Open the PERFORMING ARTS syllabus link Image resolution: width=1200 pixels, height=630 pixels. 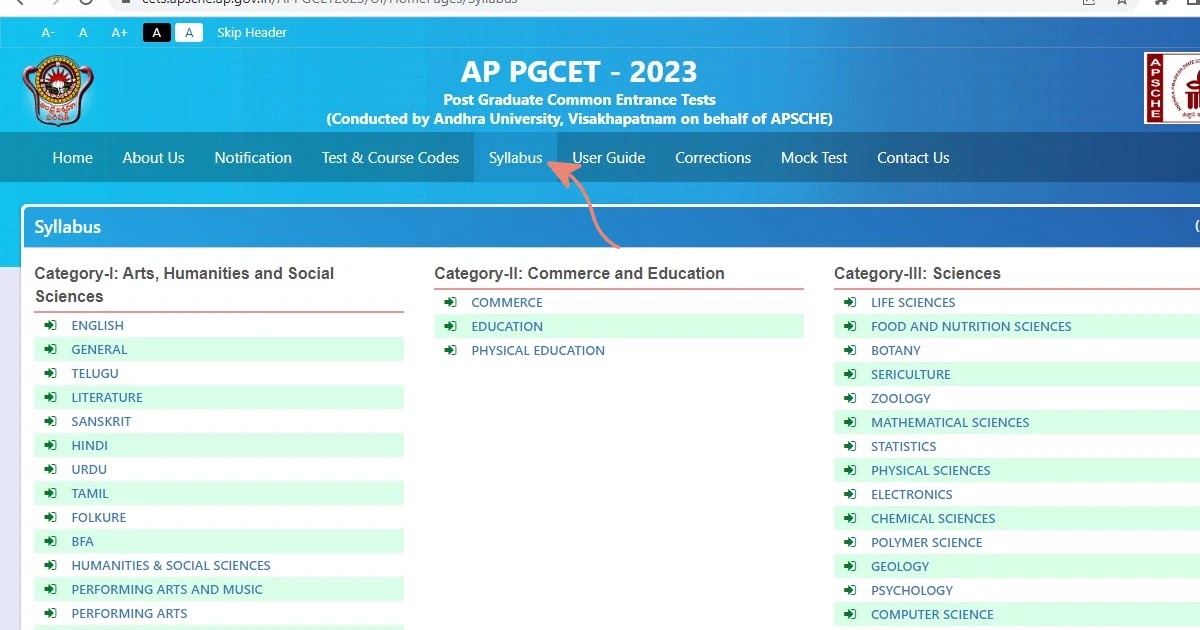[129, 613]
